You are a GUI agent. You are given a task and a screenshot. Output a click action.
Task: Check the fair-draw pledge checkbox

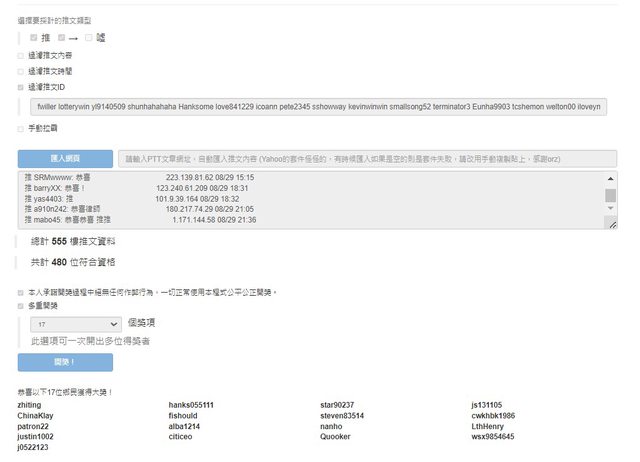click(21, 292)
